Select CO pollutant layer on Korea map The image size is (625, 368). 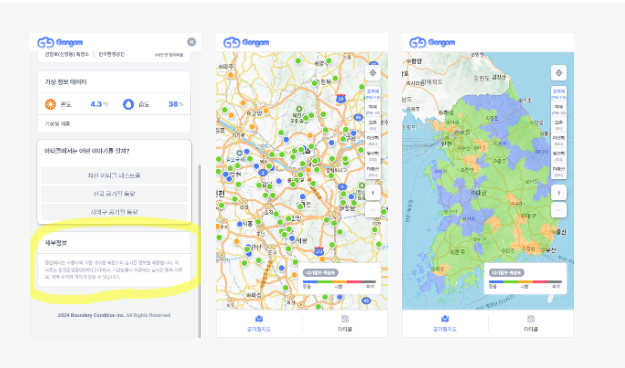click(x=558, y=156)
